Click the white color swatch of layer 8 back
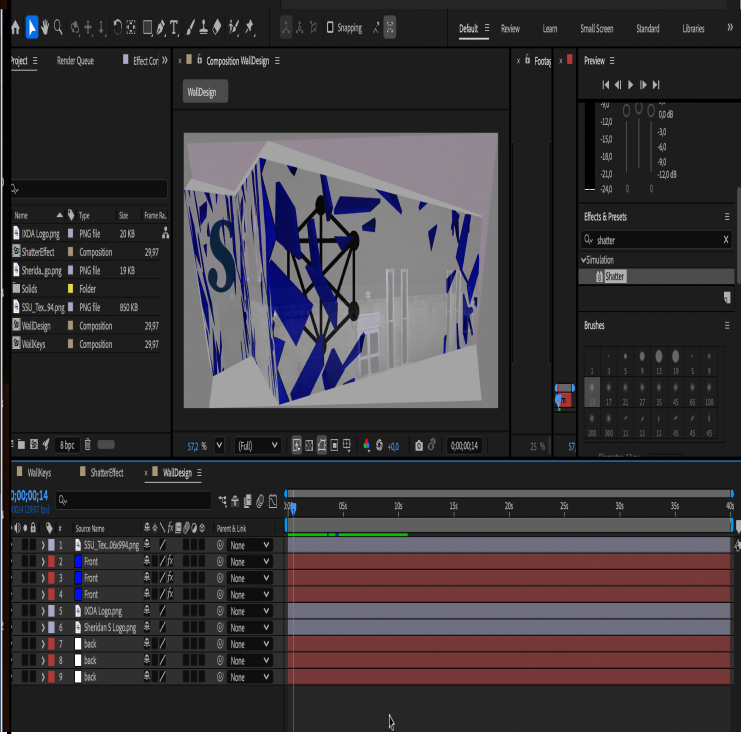The image size is (741, 734). pos(78,661)
